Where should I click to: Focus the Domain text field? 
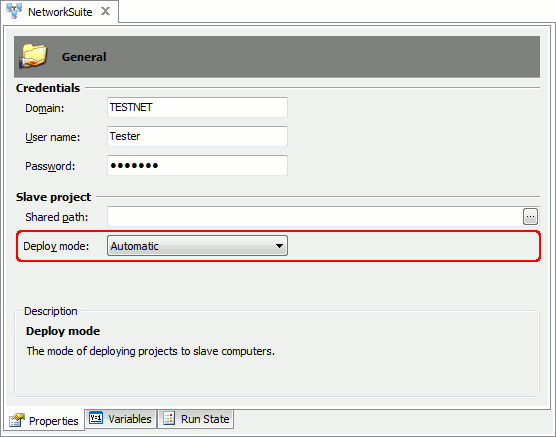coord(197,107)
